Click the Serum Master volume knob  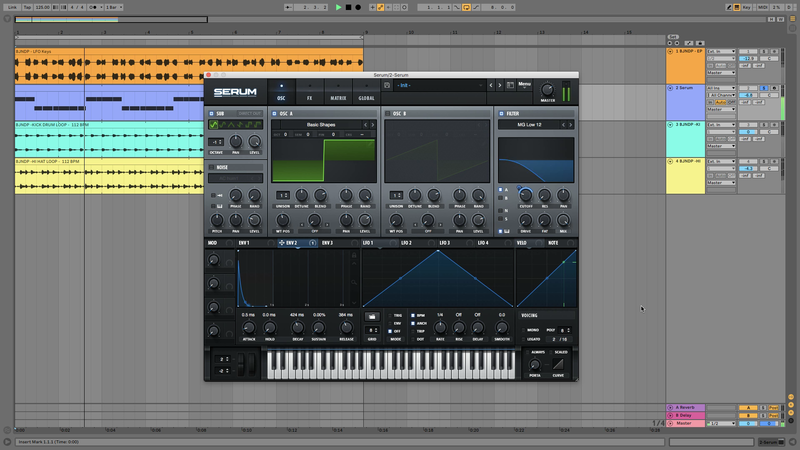coord(547,90)
